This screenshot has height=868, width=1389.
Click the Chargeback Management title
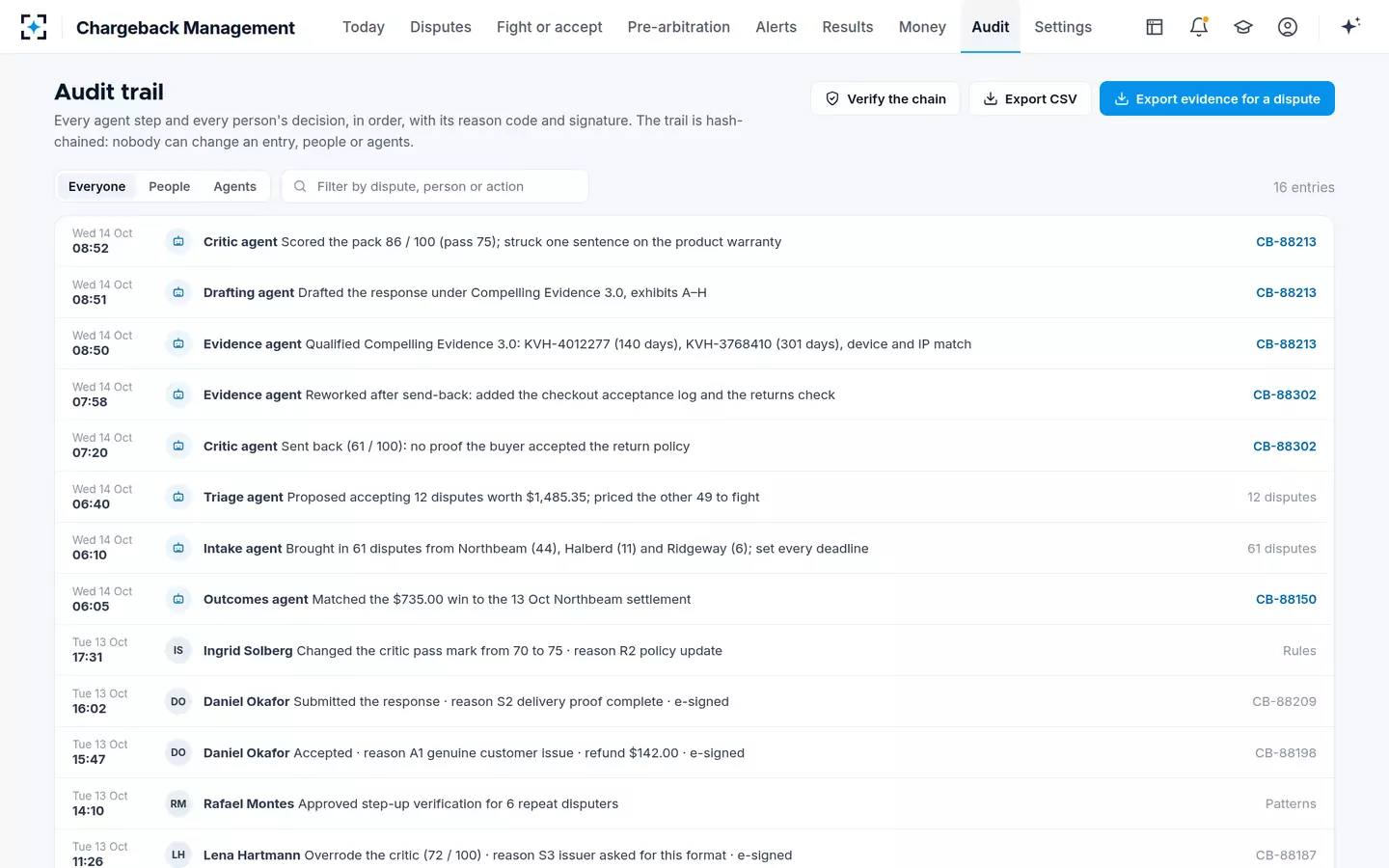(185, 28)
